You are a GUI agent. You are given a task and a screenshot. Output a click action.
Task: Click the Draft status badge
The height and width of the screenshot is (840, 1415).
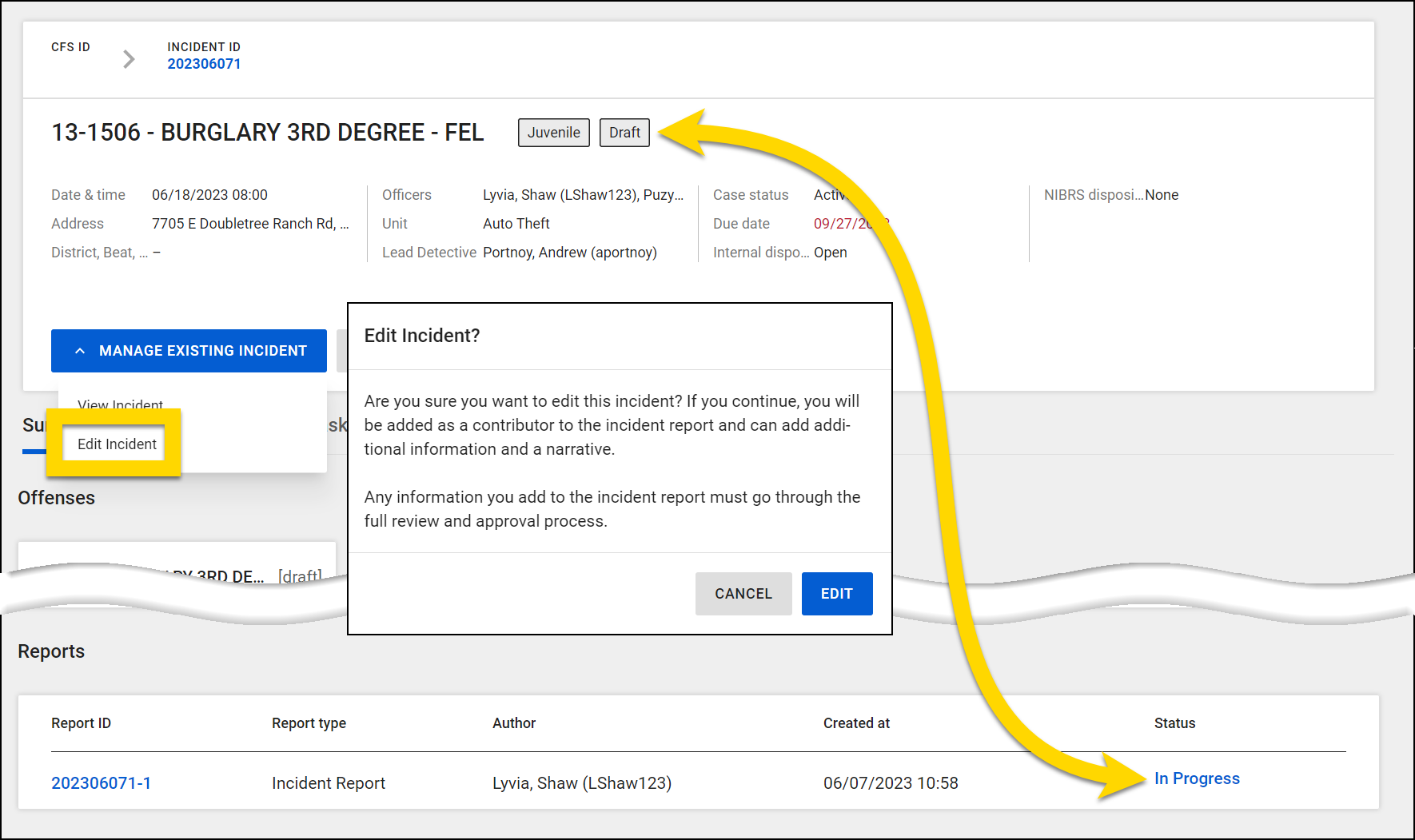point(624,132)
